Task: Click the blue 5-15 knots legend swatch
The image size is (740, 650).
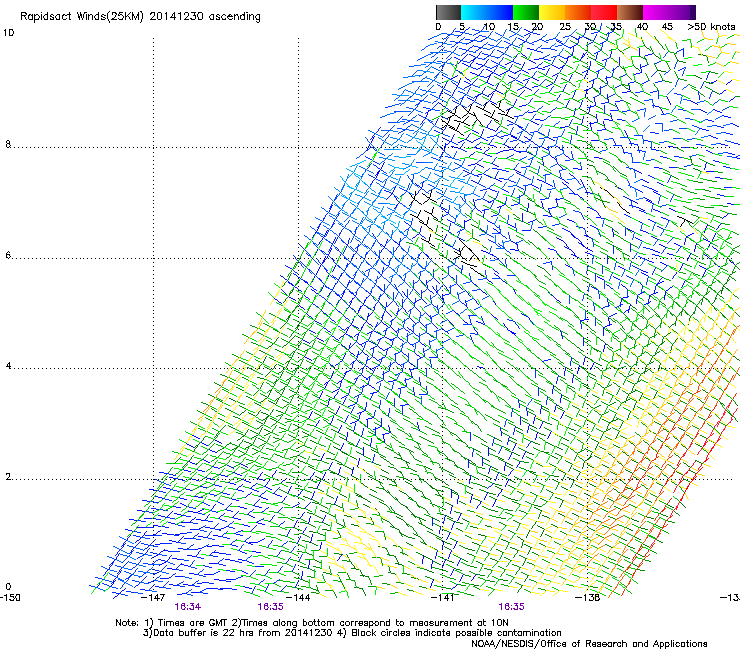Action: (487, 12)
